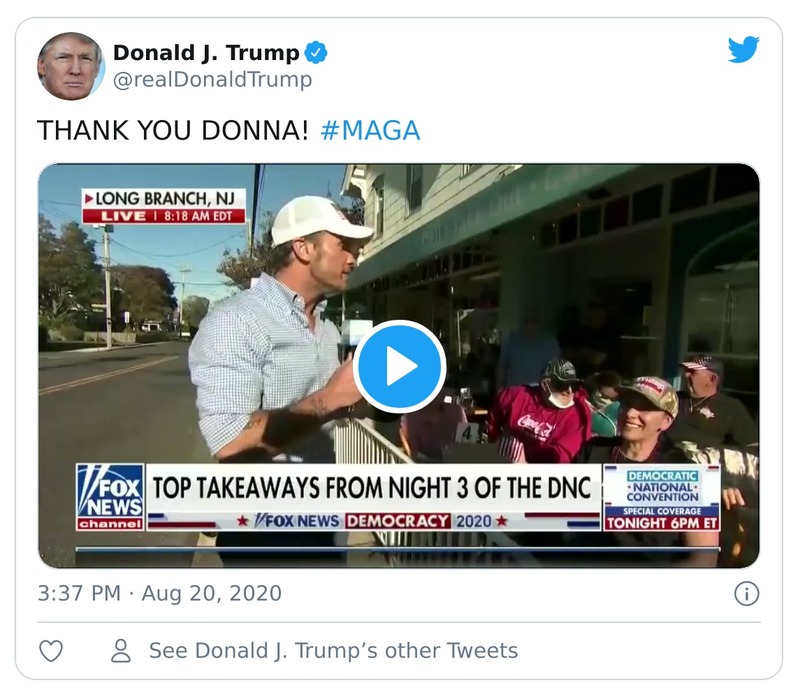Play the embedded video
The image size is (800, 699).
[399, 366]
